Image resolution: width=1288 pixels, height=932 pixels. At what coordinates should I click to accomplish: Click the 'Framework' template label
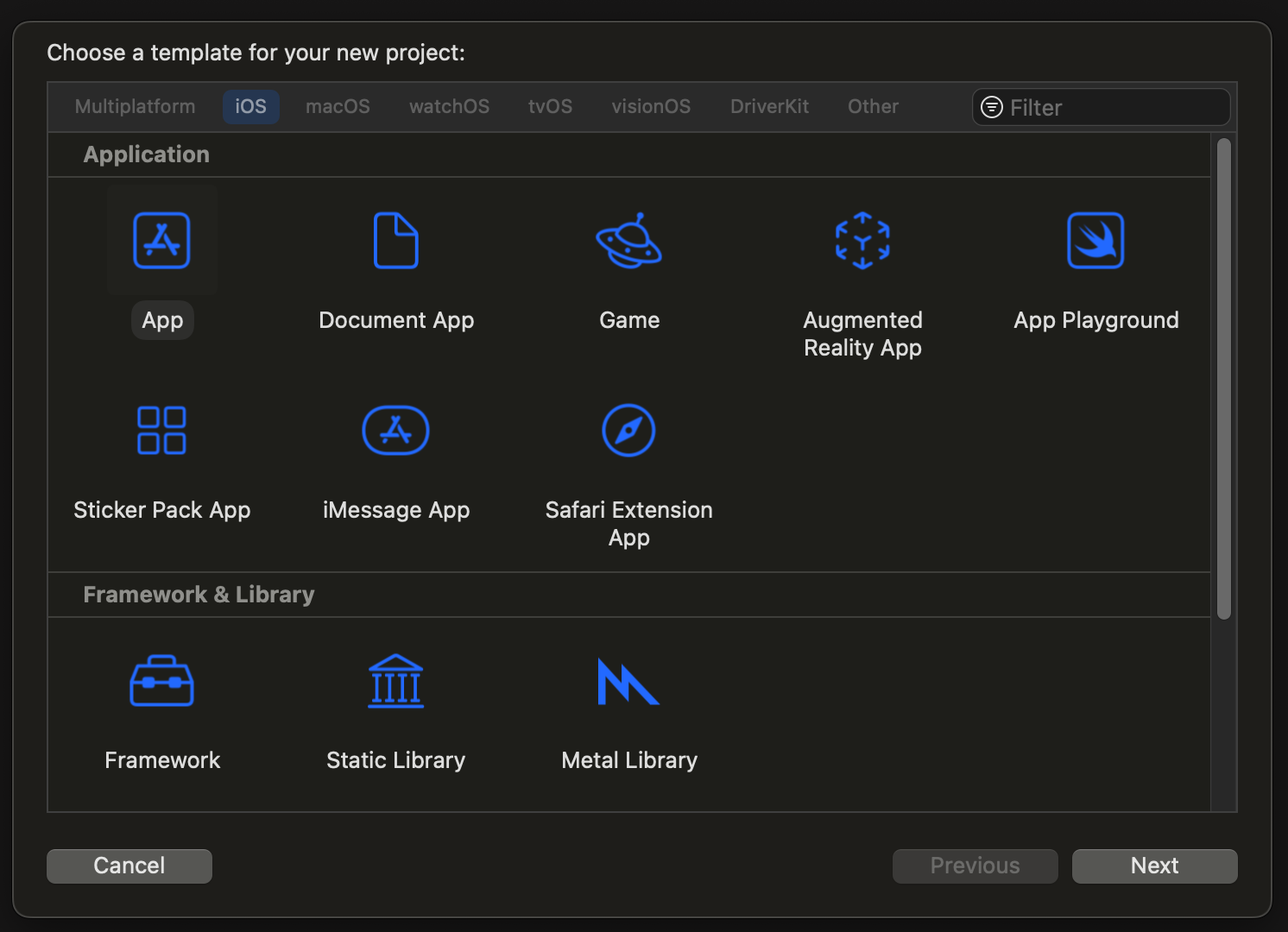pos(162,760)
